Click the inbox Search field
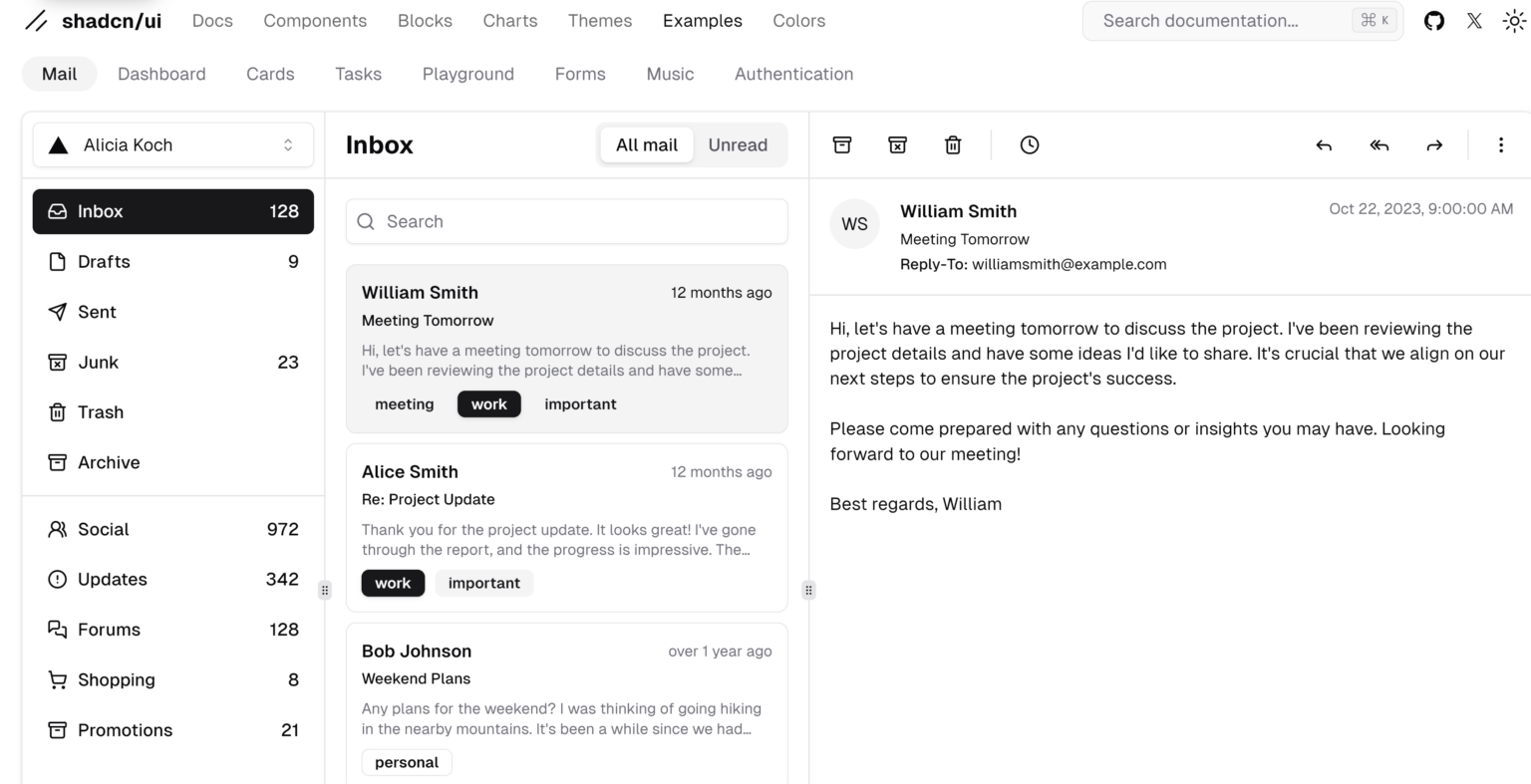The height and width of the screenshot is (784, 1531). pos(566,221)
